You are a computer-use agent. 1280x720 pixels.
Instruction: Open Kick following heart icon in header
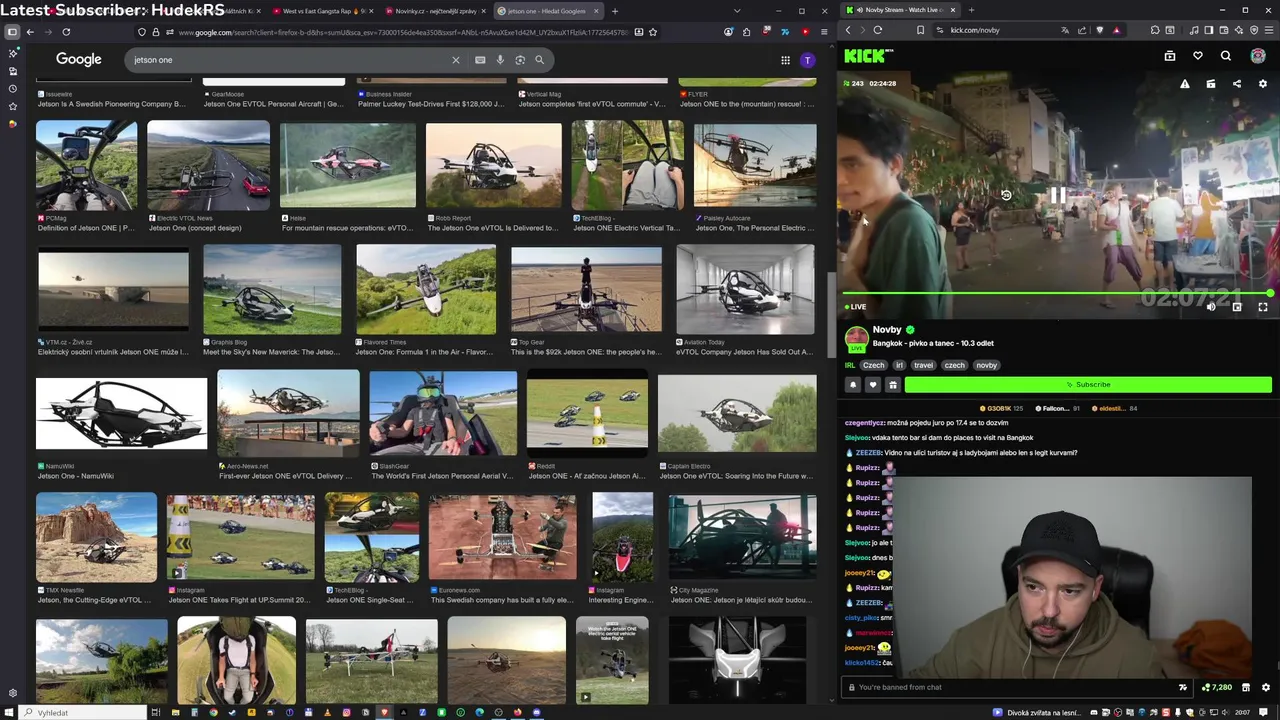pyautogui.click(x=1198, y=56)
